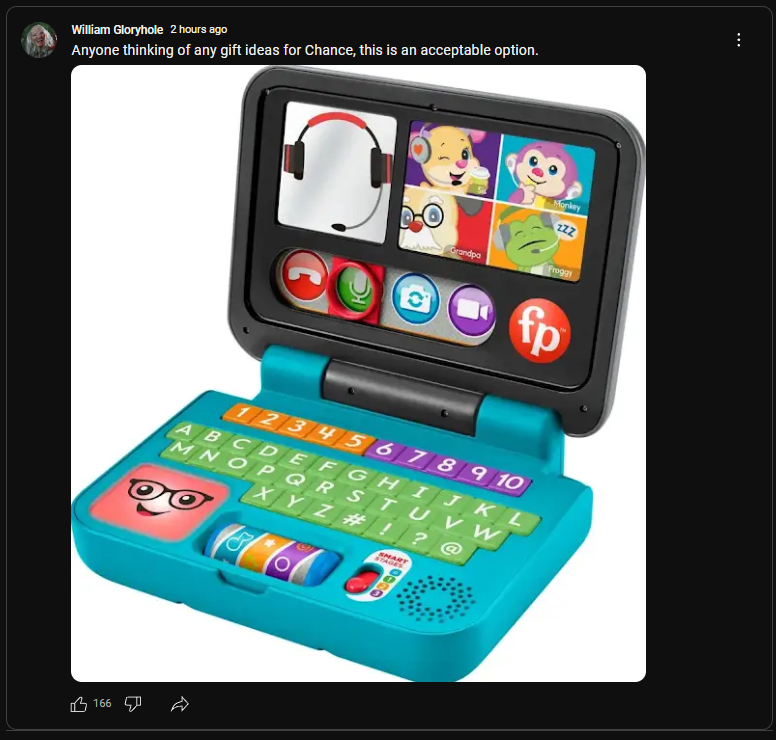Like the post with thumbs up

pos(79,704)
